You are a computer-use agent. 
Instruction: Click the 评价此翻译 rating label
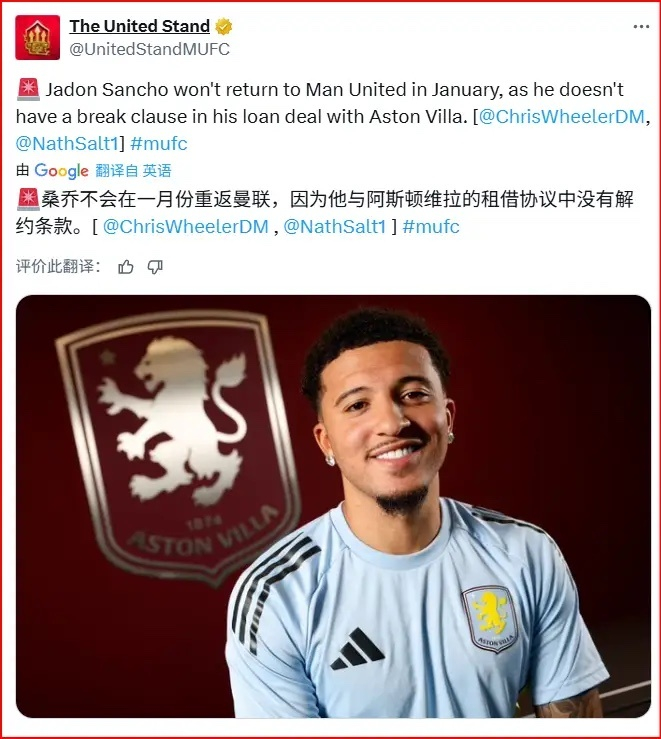coord(58,267)
